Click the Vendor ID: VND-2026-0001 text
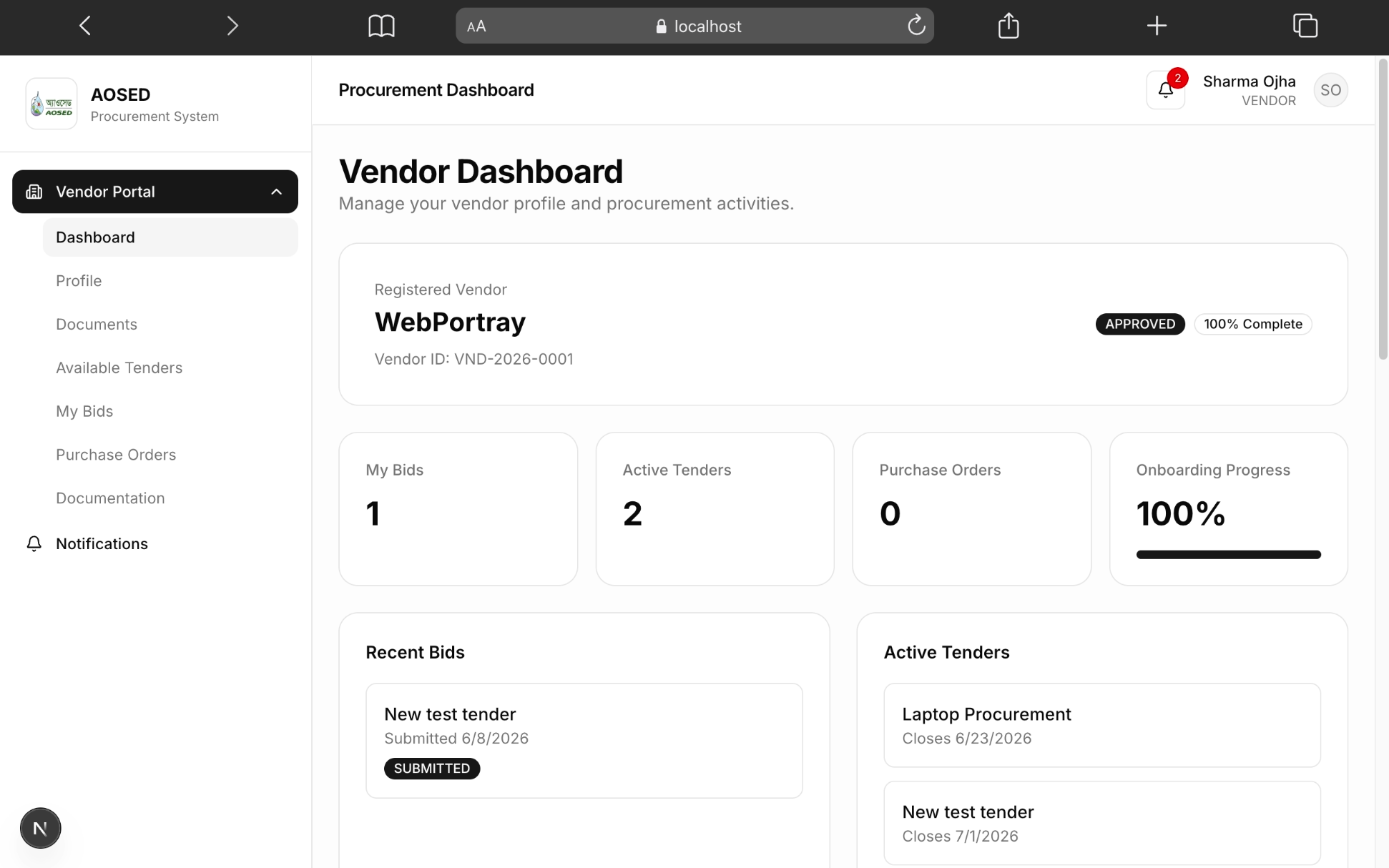 (473, 359)
